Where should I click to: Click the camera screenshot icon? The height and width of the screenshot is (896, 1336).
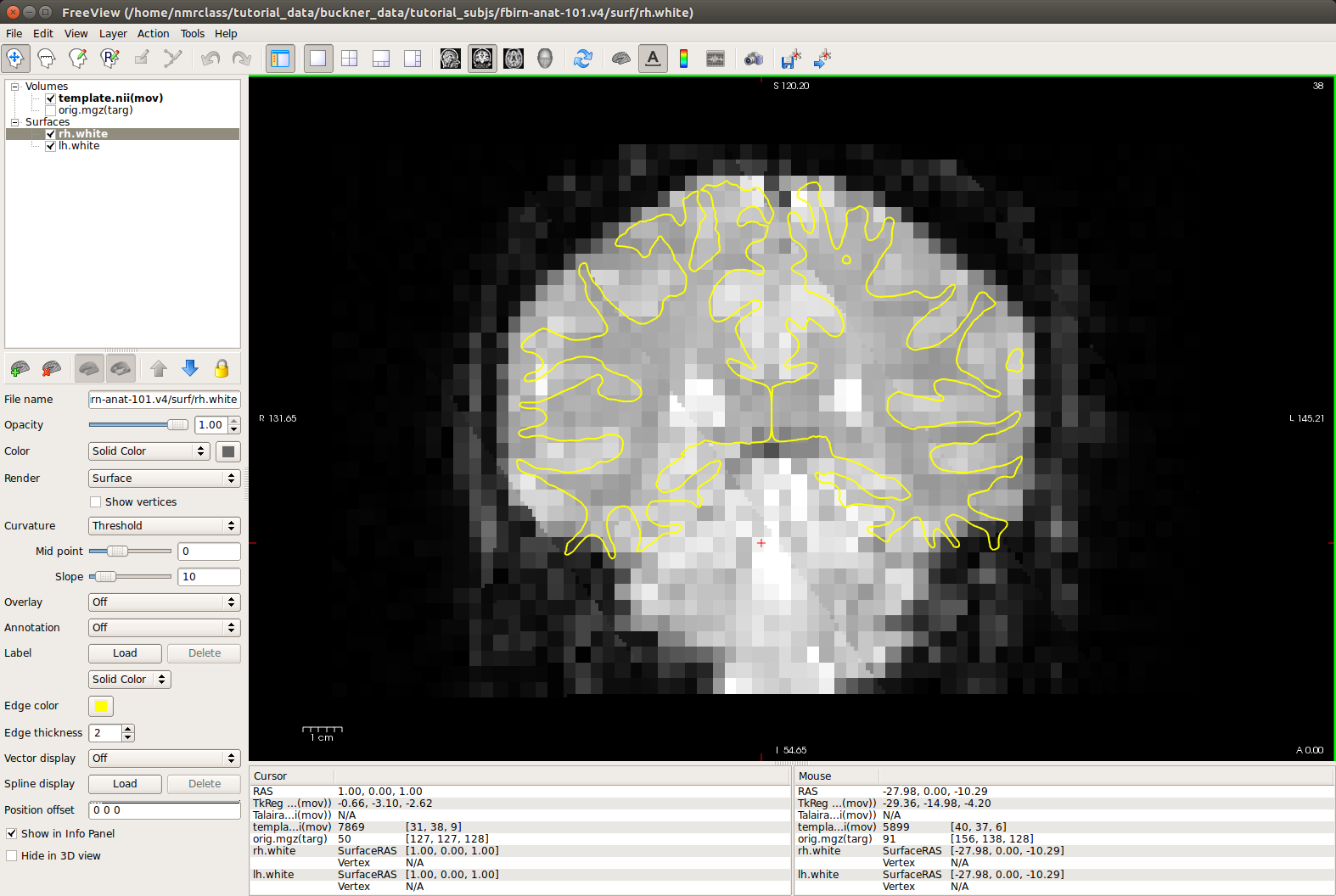tap(753, 59)
